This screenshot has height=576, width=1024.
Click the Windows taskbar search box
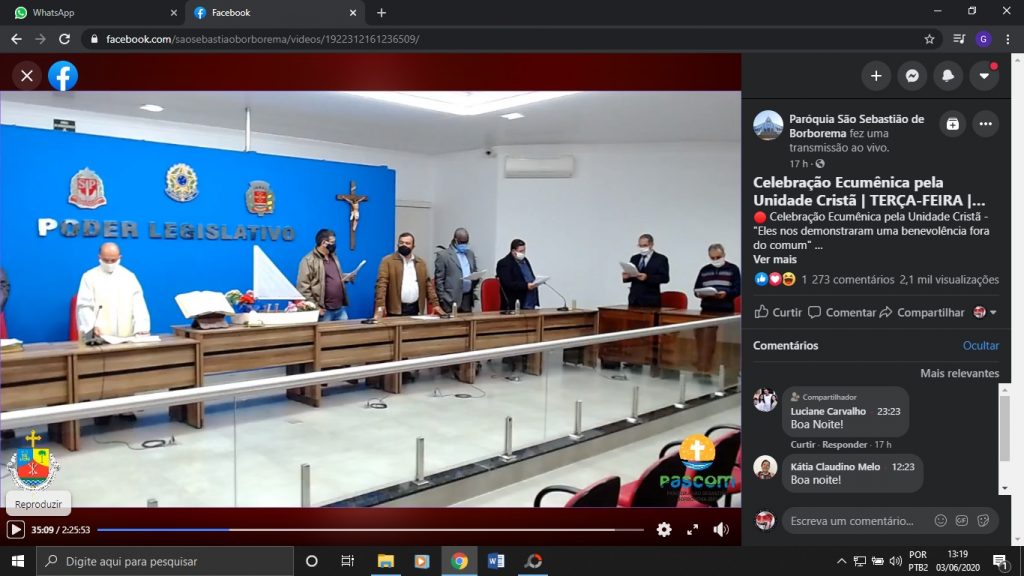pos(165,561)
